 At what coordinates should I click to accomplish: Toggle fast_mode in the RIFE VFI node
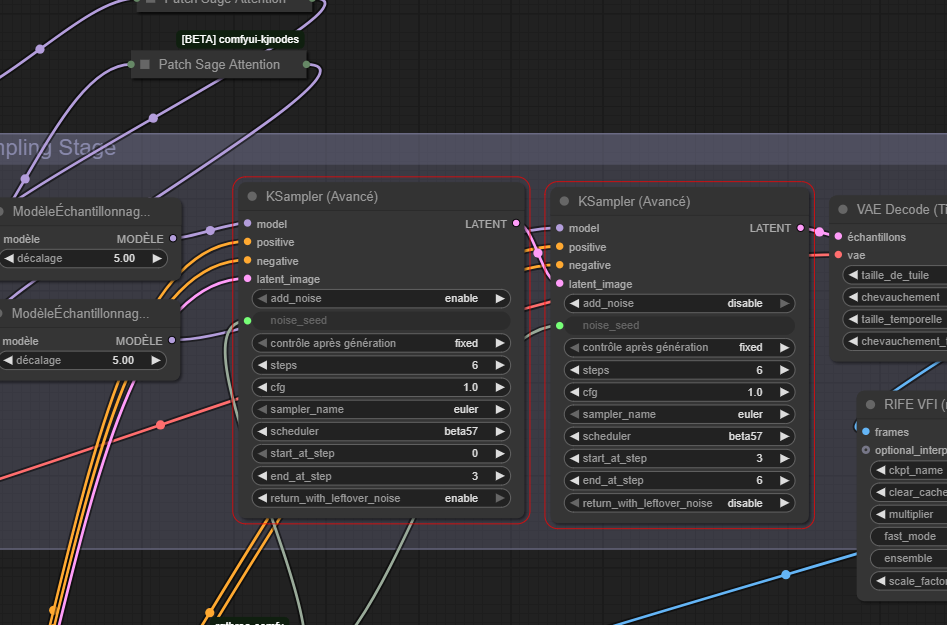point(908,536)
